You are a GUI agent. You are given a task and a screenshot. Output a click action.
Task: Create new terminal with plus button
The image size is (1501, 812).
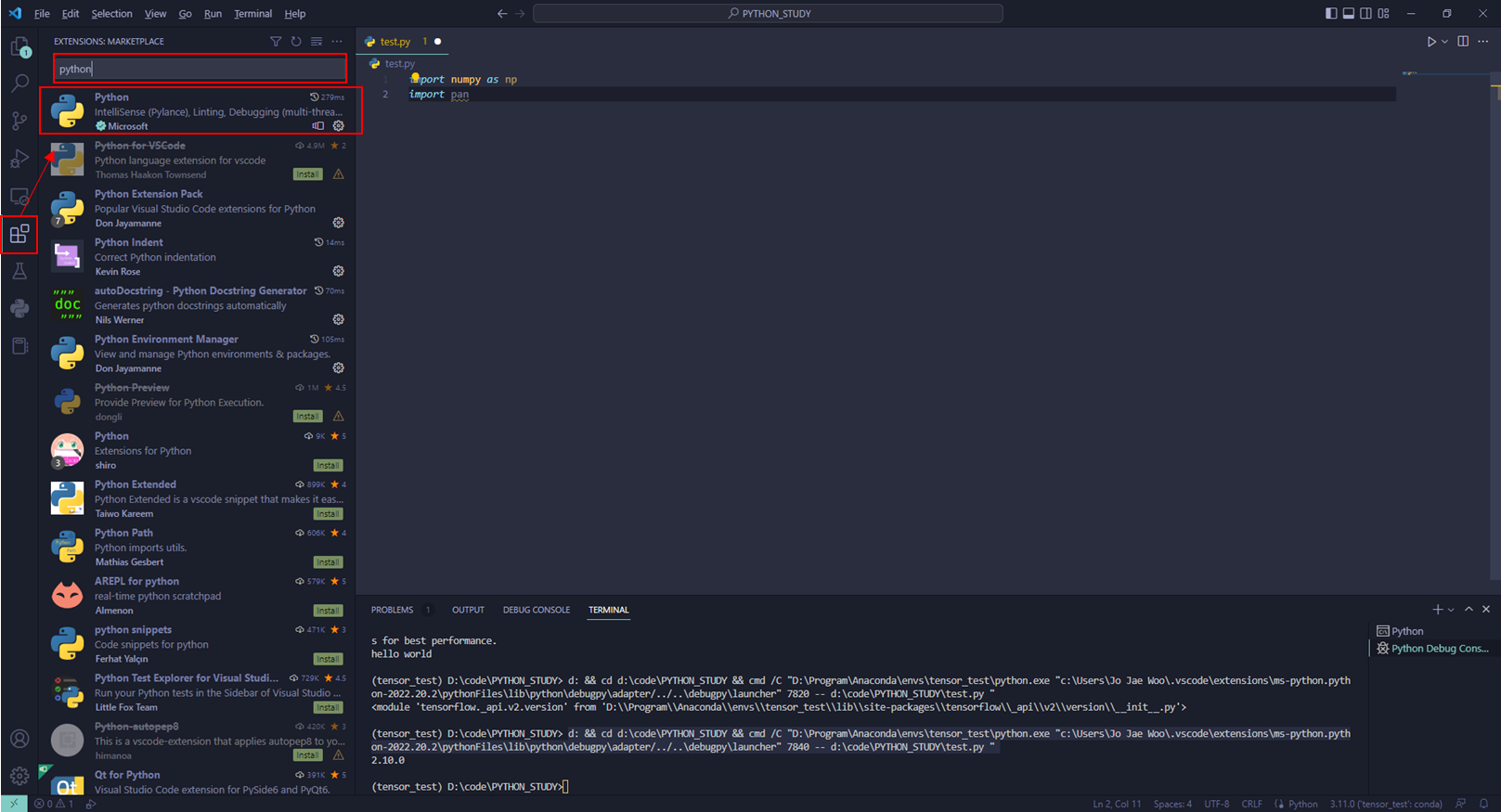click(1438, 610)
